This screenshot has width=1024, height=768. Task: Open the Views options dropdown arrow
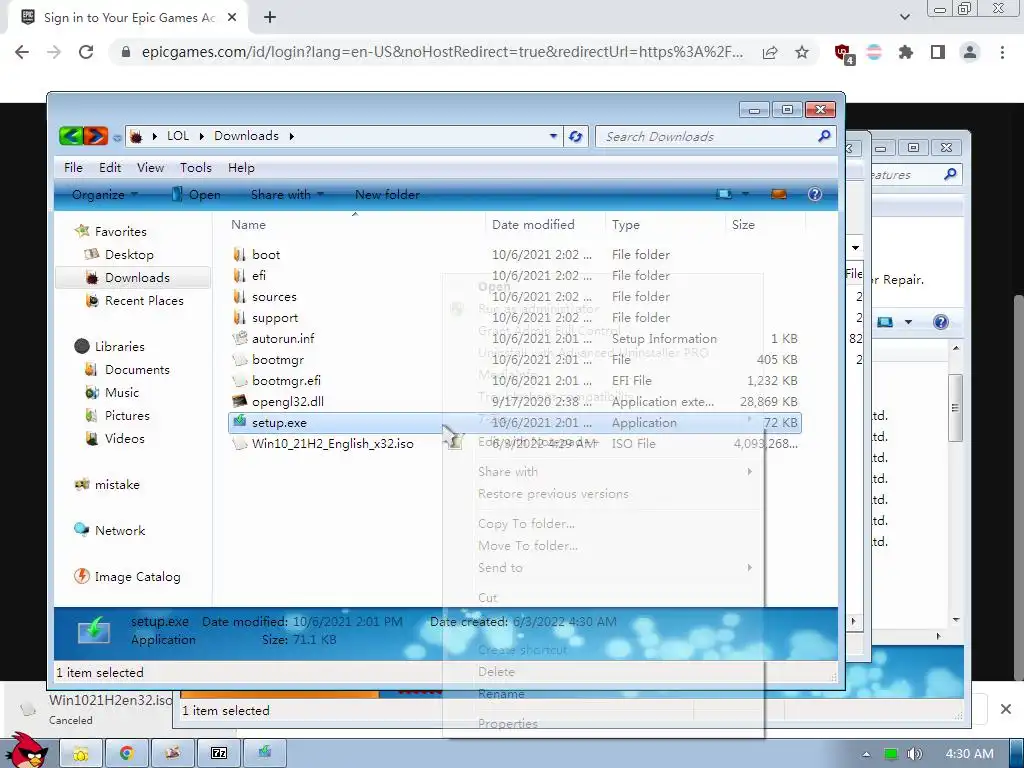[745, 194]
